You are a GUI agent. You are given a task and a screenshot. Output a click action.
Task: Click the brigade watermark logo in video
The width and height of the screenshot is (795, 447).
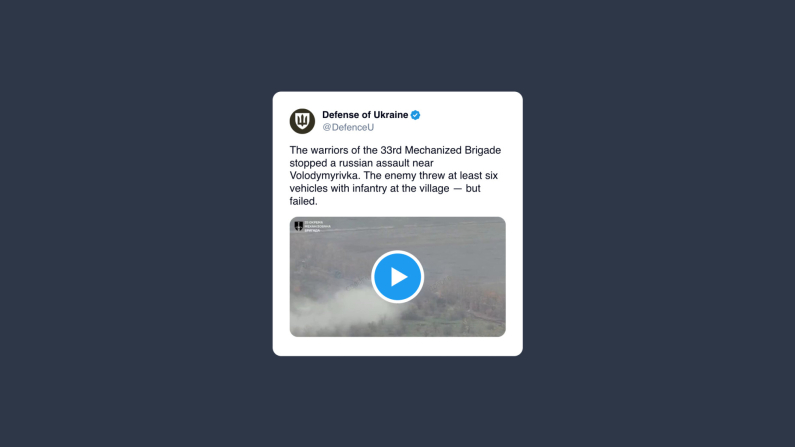click(299, 226)
